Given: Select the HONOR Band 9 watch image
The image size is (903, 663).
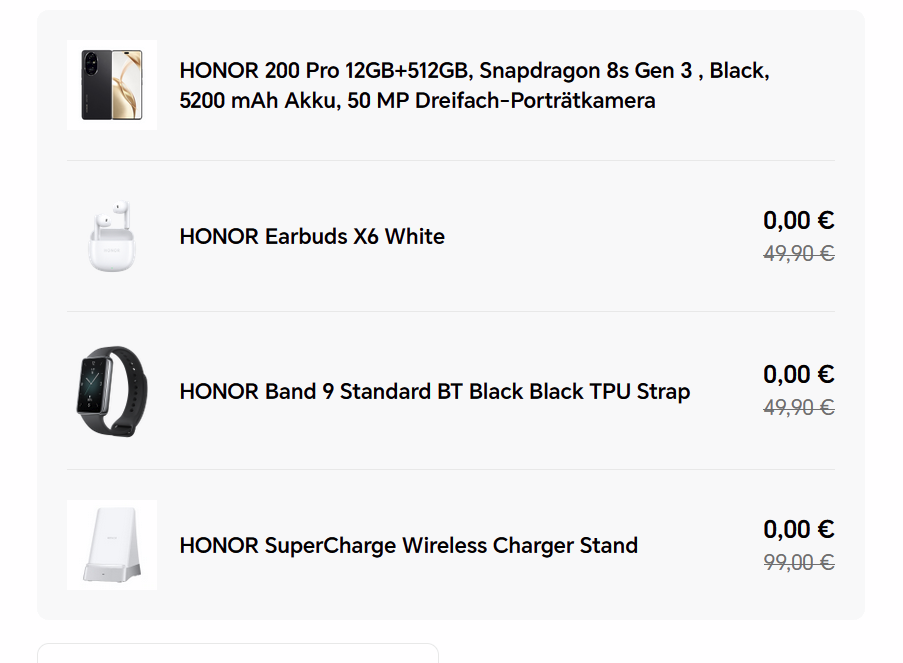Looking at the screenshot, I should coord(112,391).
